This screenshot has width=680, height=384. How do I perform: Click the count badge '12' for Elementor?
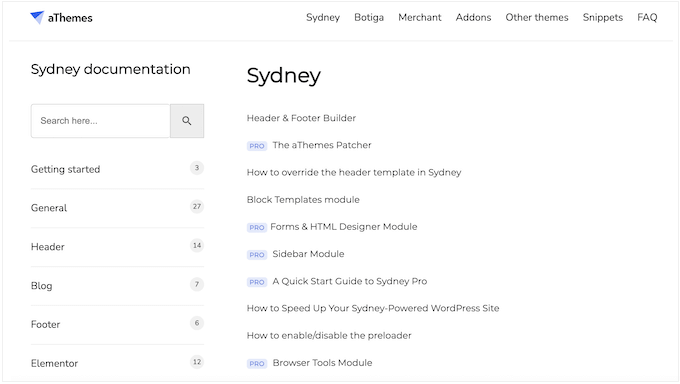197,362
